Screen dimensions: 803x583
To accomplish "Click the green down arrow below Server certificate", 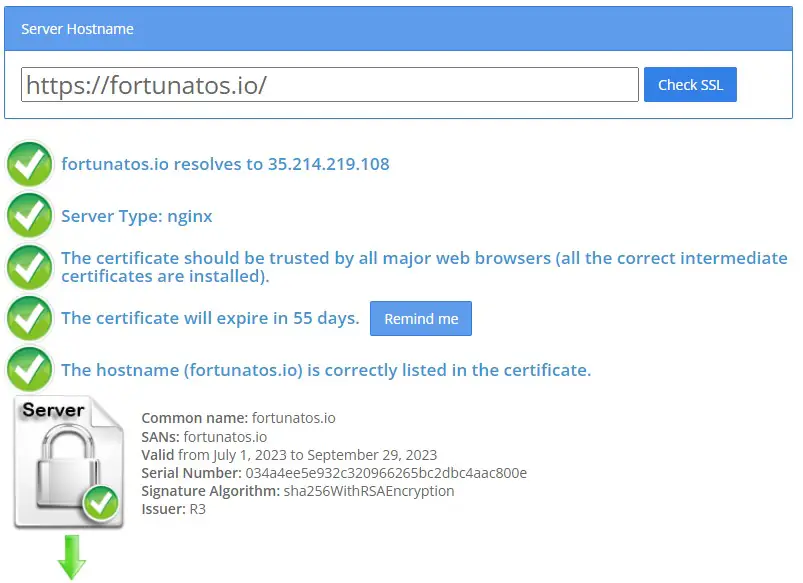I will [x=71, y=557].
